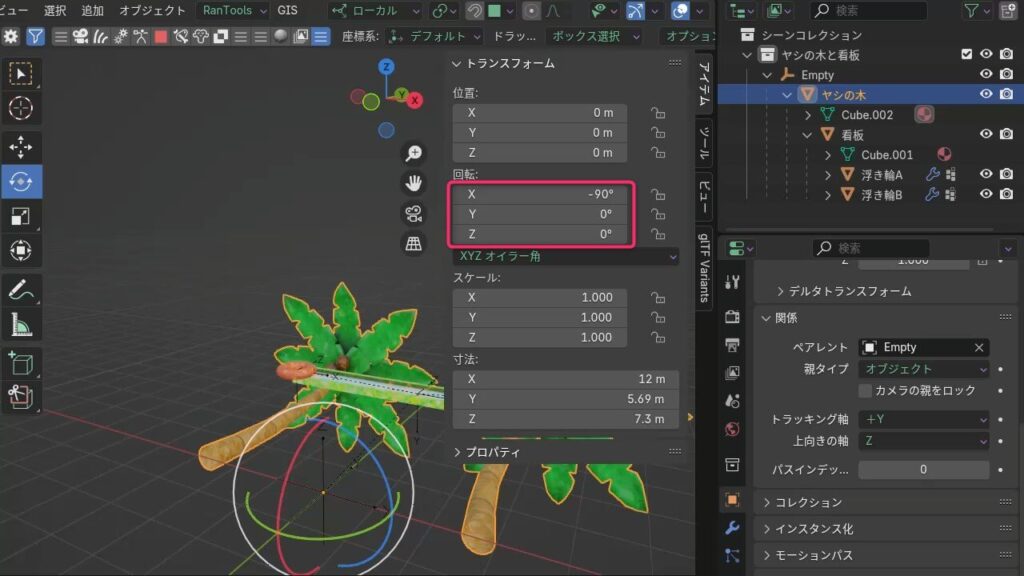Screen dimensions: 1024x576
Task: Uncheck the ヤシの木と看板 collection checkbox
Action: click(967, 54)
